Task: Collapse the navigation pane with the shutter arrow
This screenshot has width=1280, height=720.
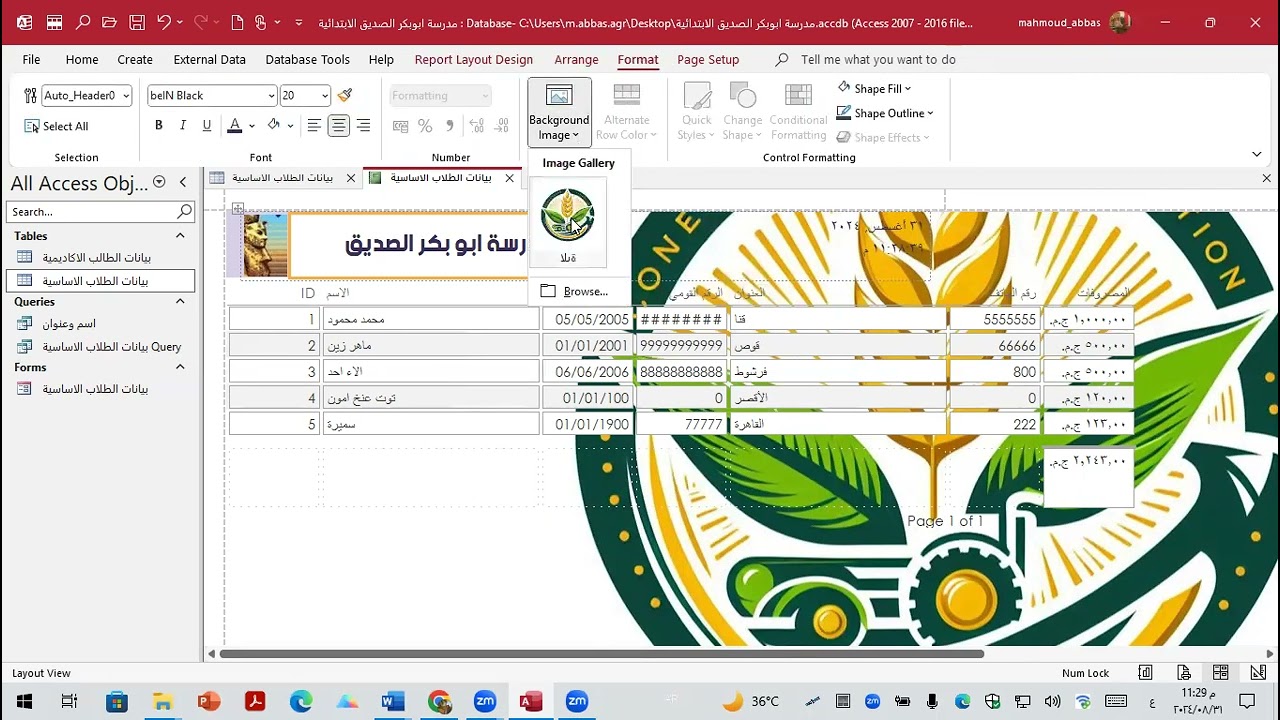Action: coord(182,182)
